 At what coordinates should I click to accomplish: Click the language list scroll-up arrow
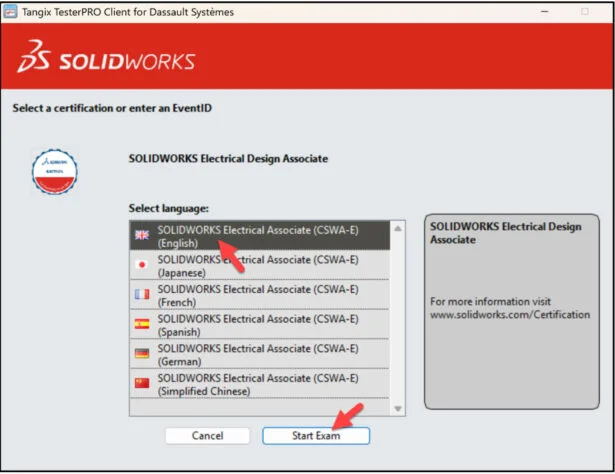click(398, 228)
